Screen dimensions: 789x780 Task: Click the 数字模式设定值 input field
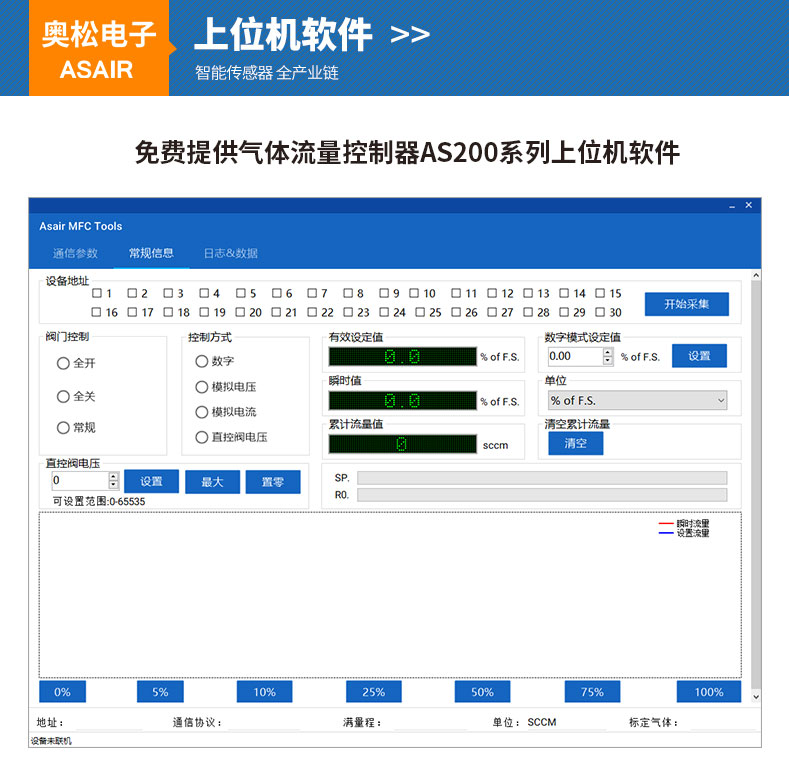[x=576, y=356]
